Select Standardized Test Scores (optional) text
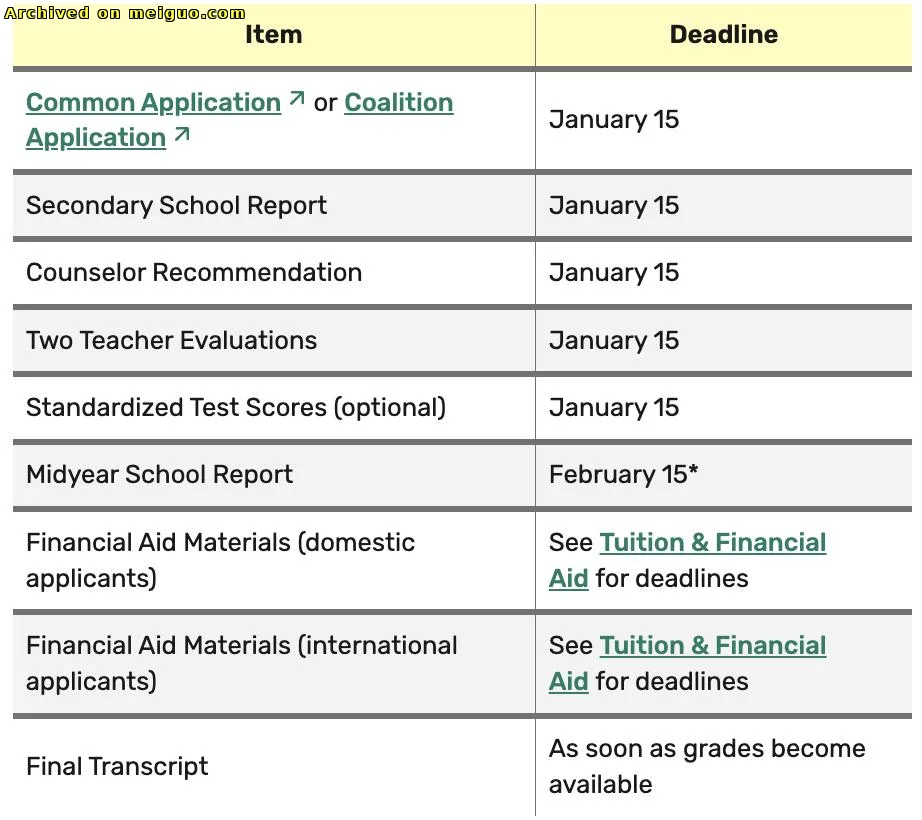 pos(236,408)
